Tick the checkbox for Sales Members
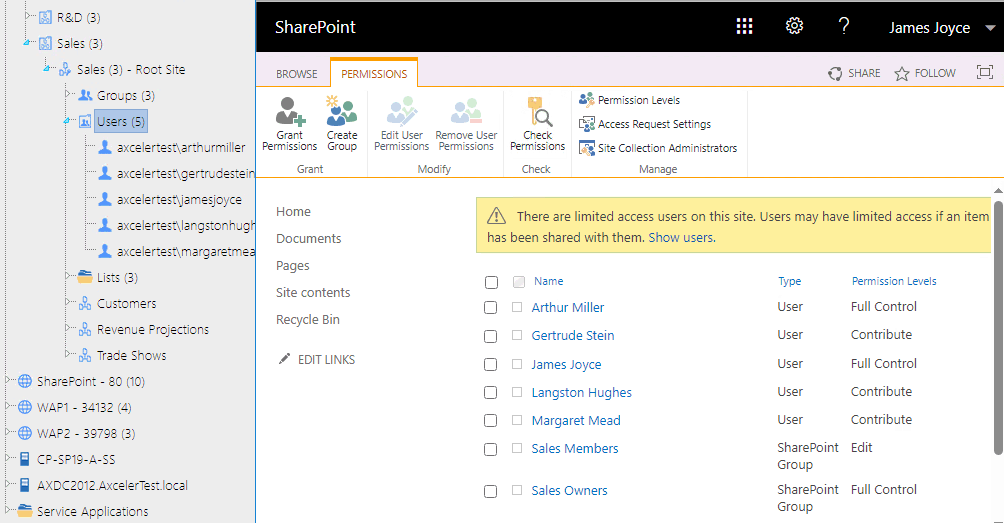The image size is (1004, 523). click(491, 450)
